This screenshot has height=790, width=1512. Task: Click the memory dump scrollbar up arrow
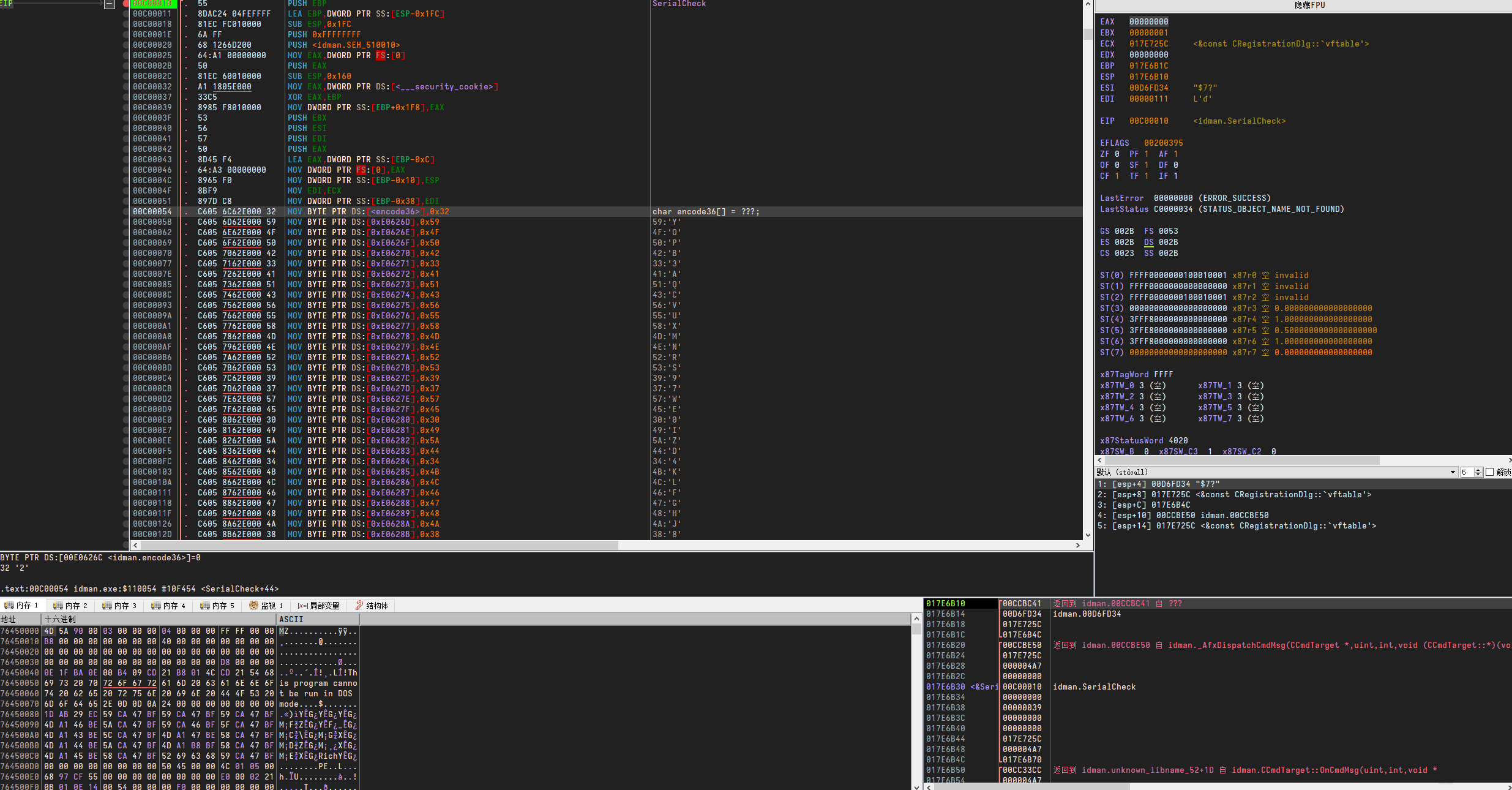coord(916,619)
